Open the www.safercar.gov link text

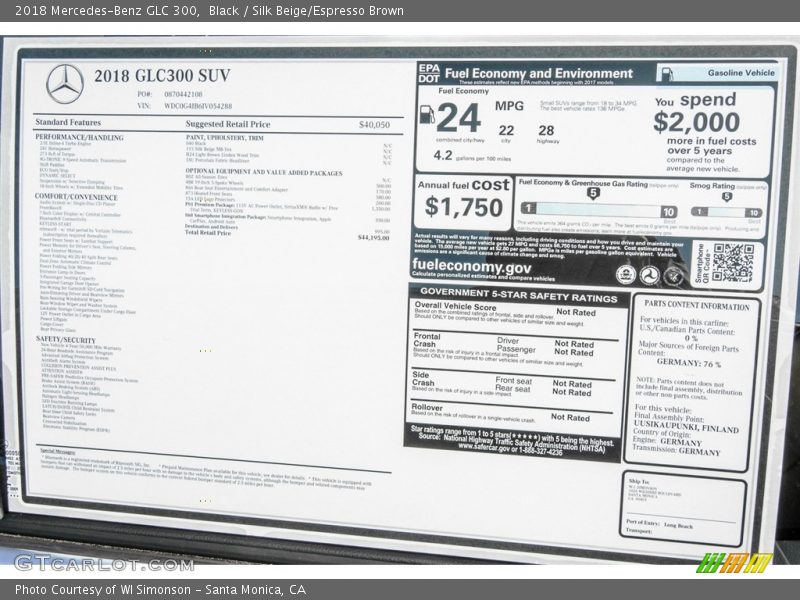[x=484, y=447]
